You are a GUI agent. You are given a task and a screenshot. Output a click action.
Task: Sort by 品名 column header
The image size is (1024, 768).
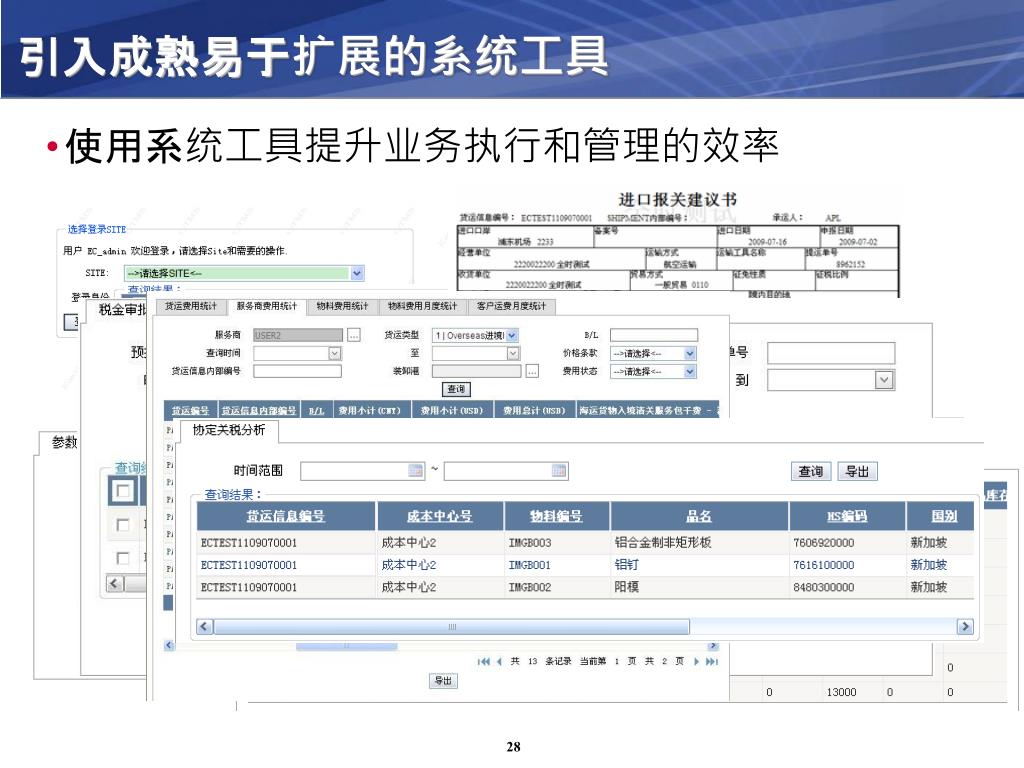(699, 516)
